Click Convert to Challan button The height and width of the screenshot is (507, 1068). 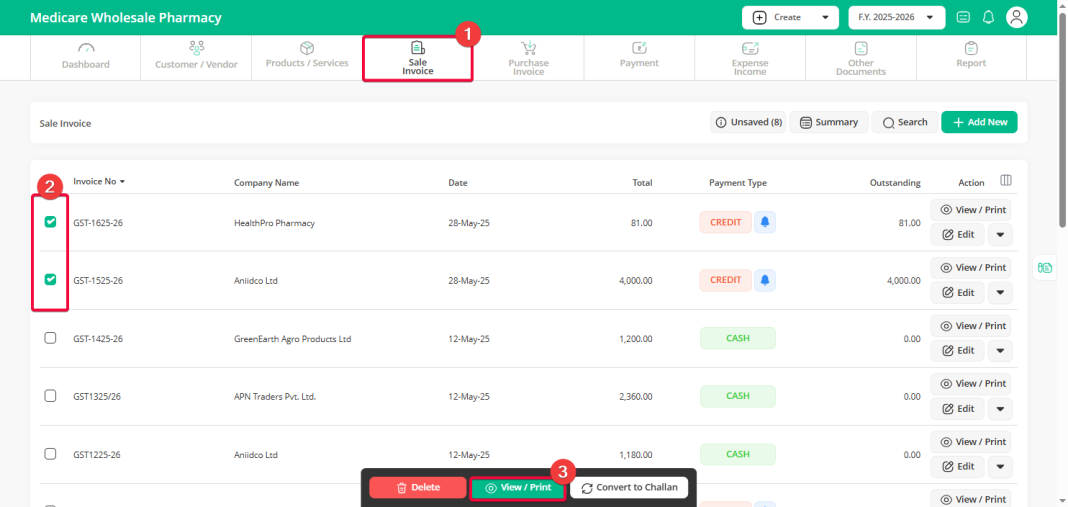pyautogui.click(x=629, y=488)
